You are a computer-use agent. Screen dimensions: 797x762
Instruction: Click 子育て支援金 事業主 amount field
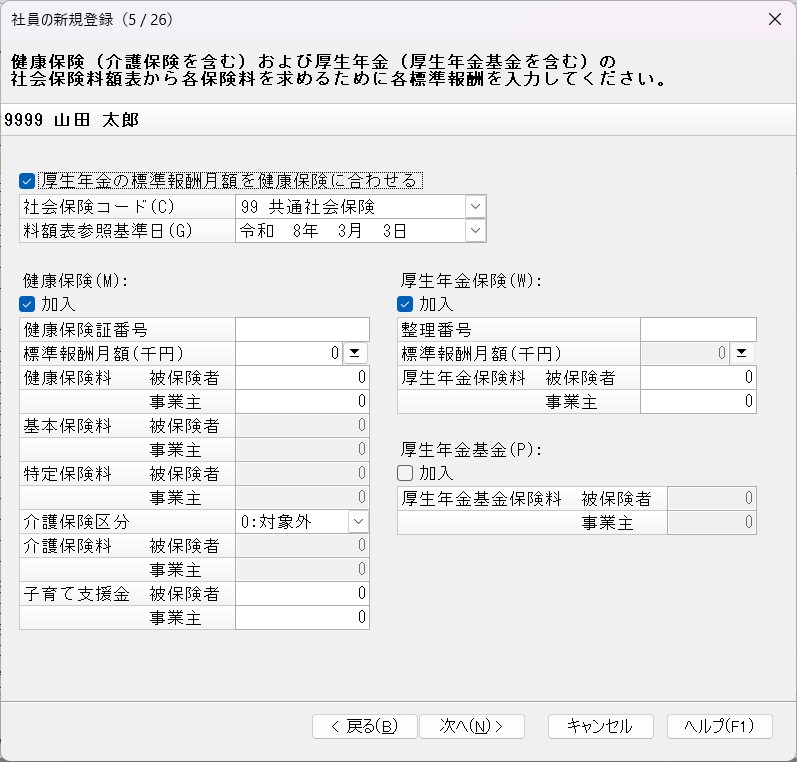pyautogui.click(x=302, y=618)
